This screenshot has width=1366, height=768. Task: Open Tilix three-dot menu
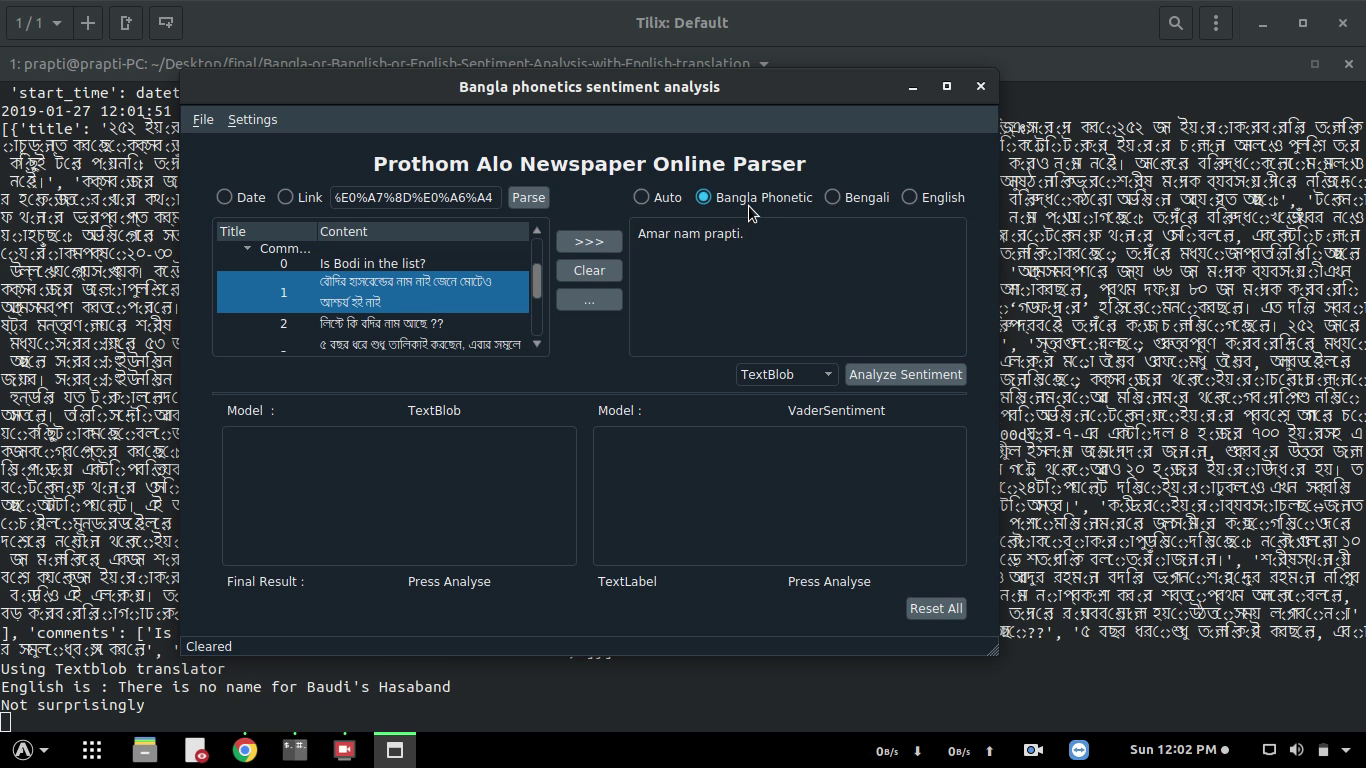1216,22
